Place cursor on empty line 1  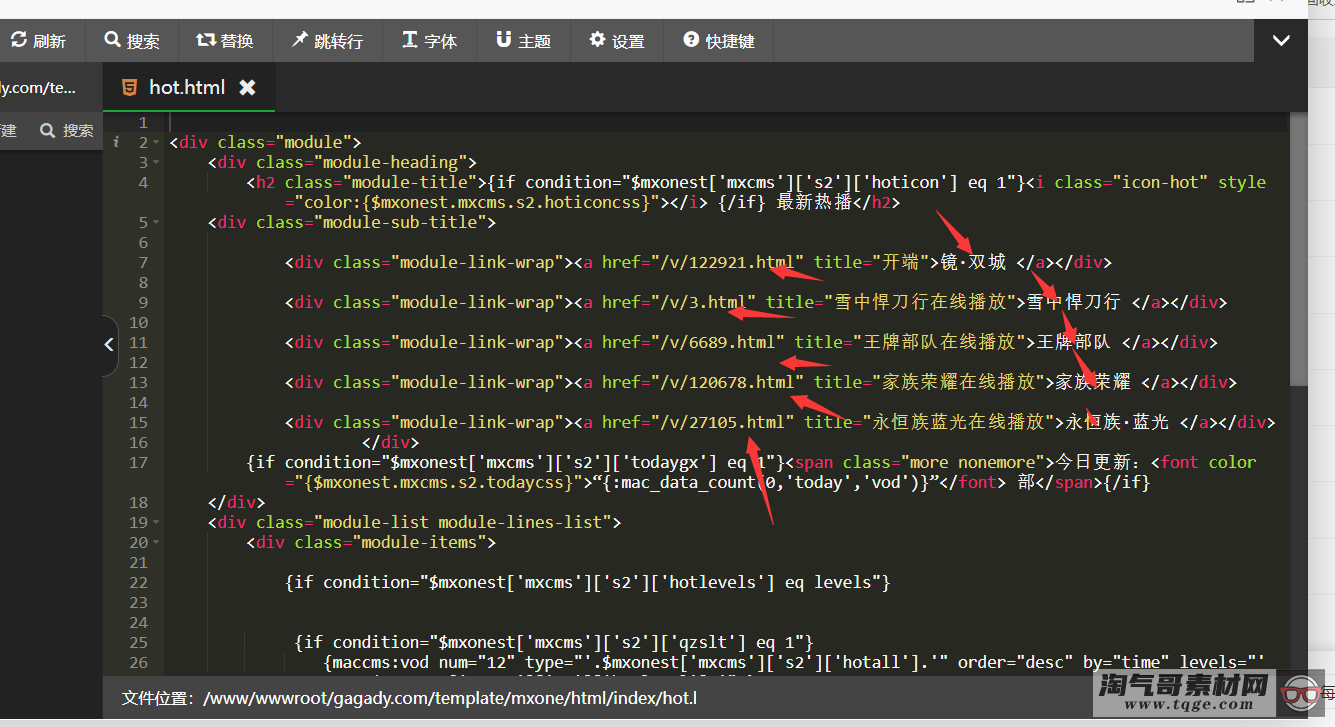(727, 122)
